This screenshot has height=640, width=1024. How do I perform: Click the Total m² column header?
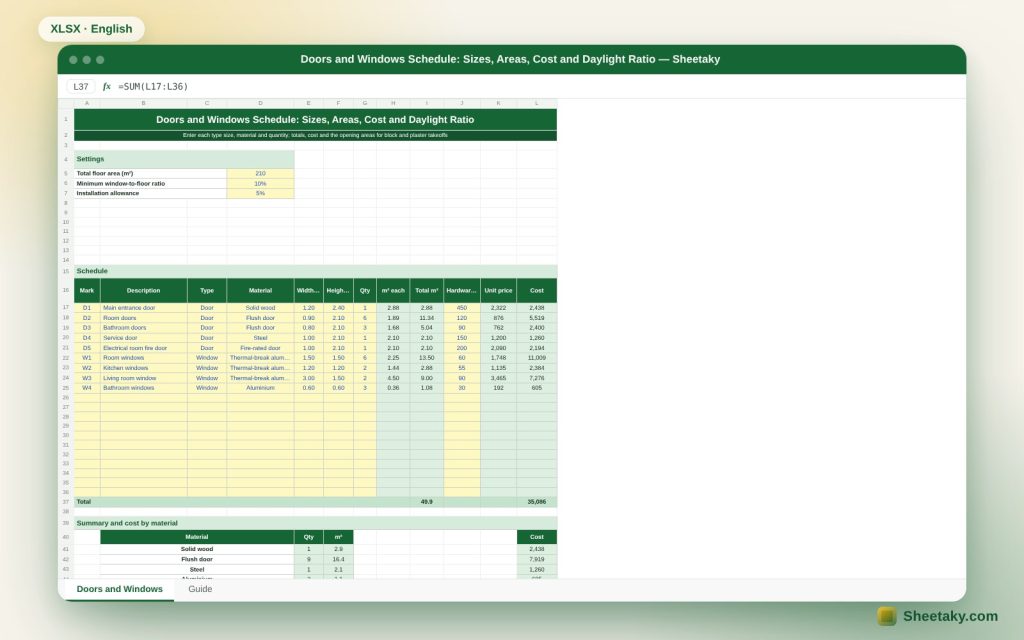coord(426,291)
